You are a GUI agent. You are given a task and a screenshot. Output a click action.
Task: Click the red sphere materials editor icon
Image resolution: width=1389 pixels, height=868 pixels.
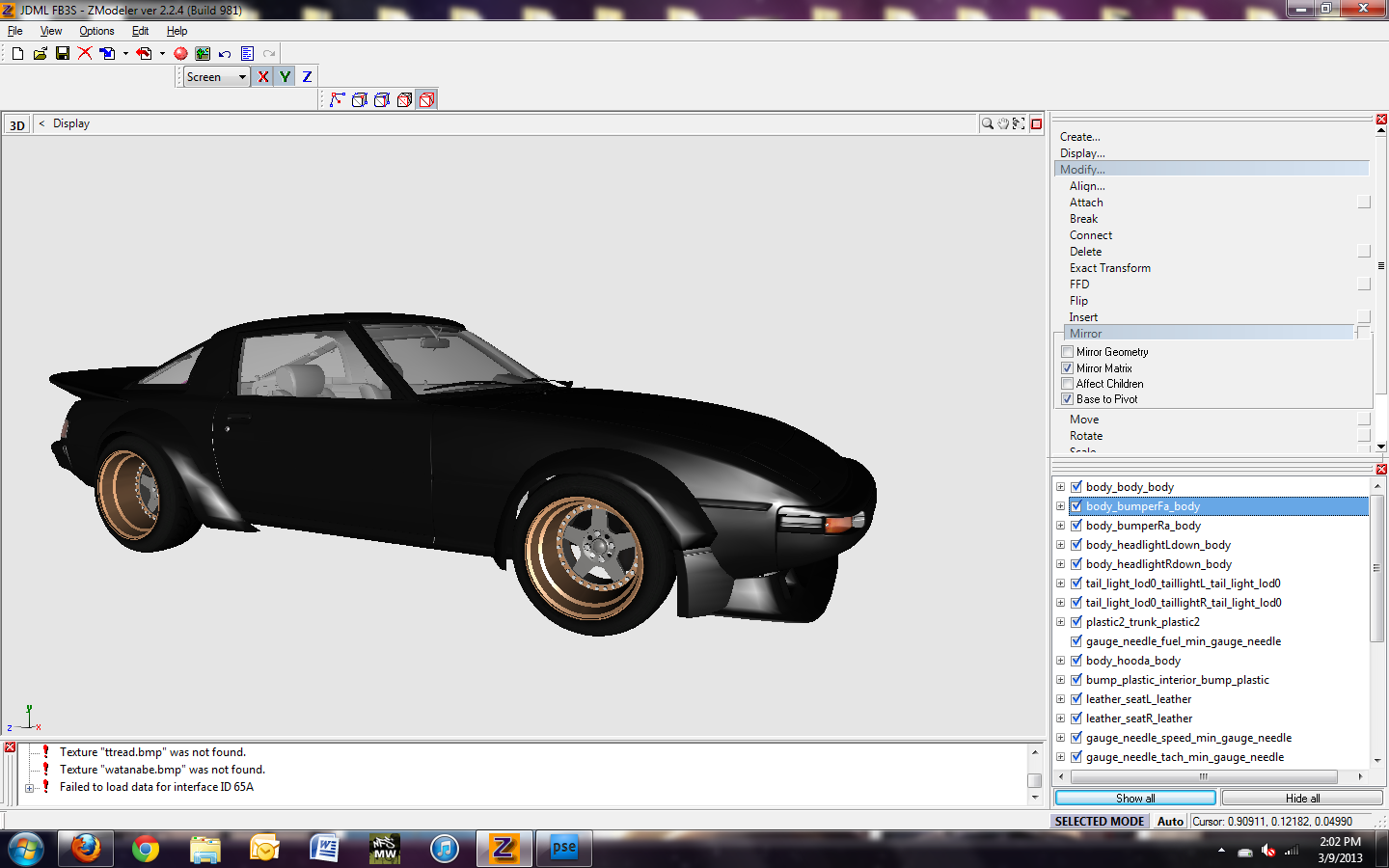point(180,54)
